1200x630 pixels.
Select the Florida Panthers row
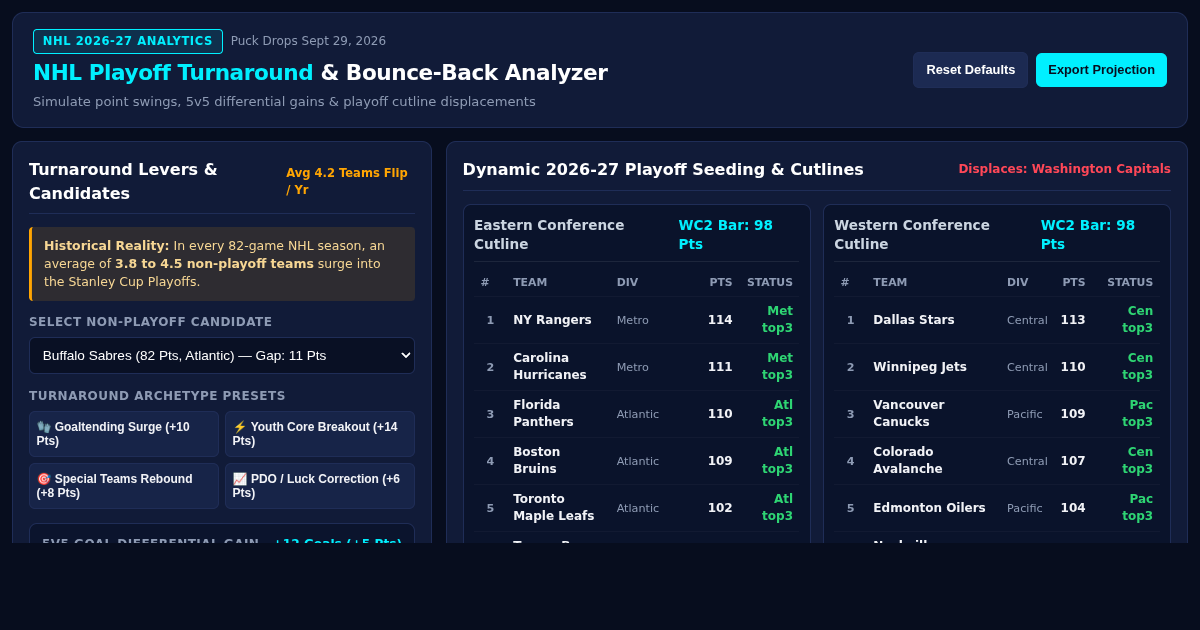[637, 414]
